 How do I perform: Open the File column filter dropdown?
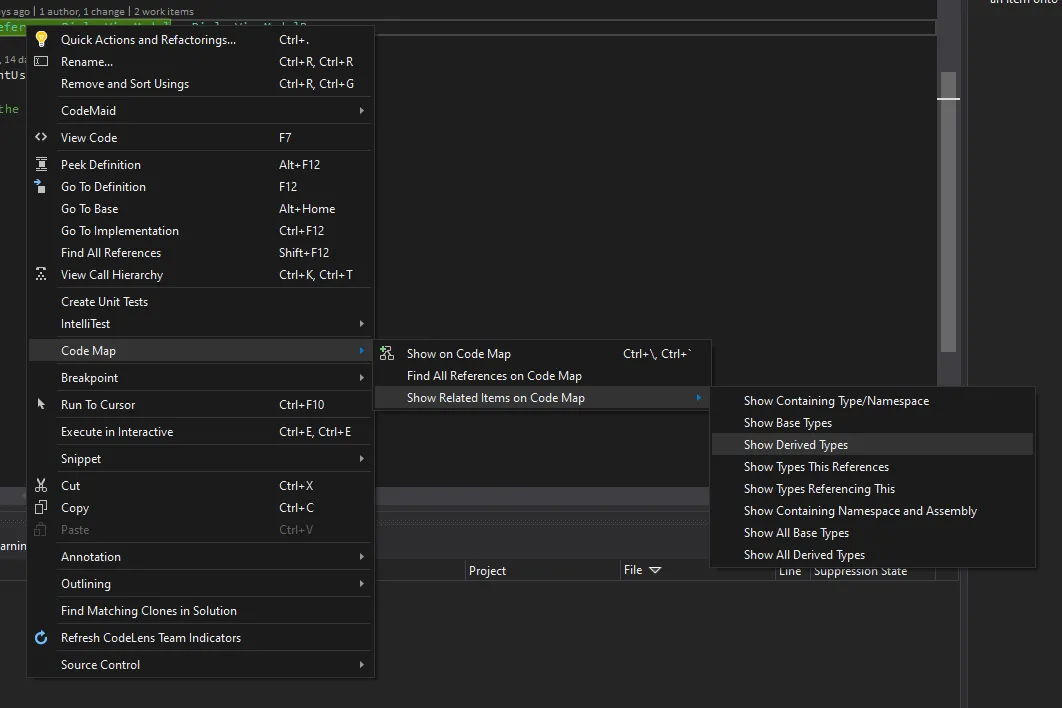[x=655, y=571]
